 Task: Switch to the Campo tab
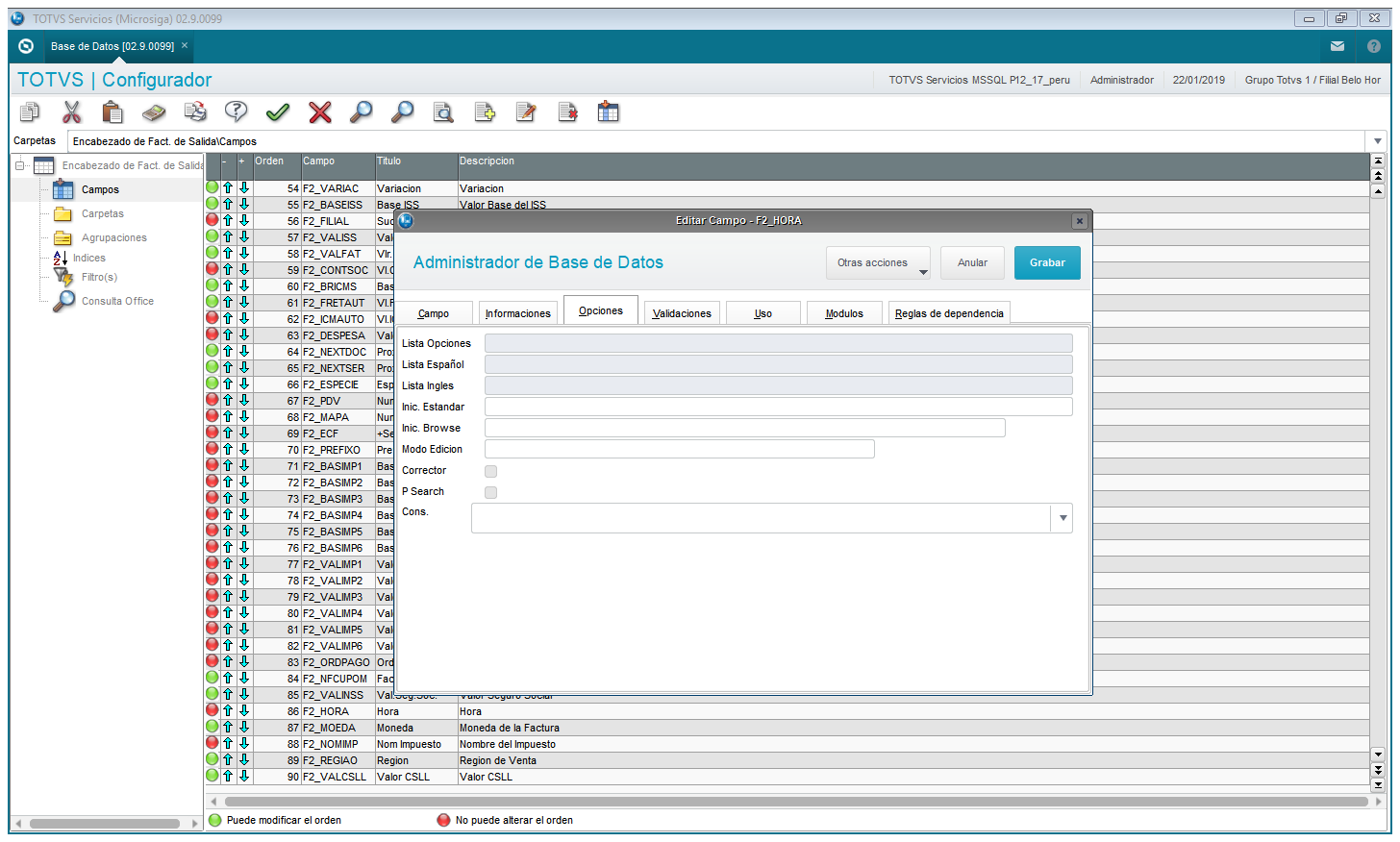coord(434,313)
